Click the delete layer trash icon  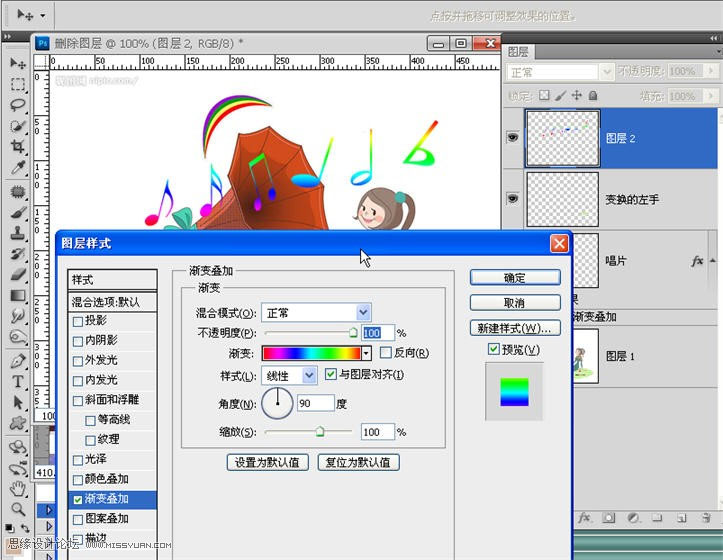pos(705,518)
